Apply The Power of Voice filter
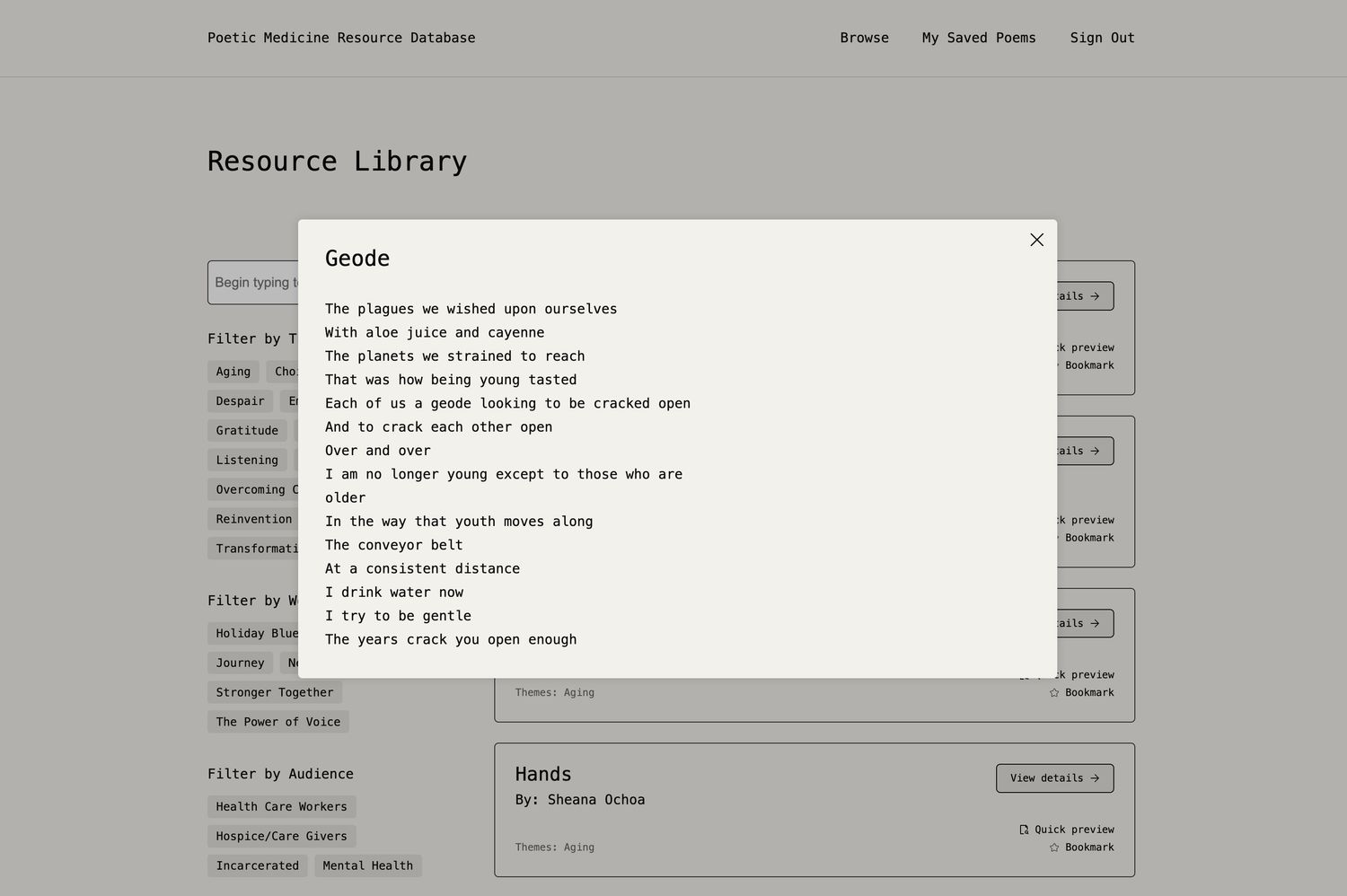The width and height of the screenshot is (1347, 896). [277, 722]
